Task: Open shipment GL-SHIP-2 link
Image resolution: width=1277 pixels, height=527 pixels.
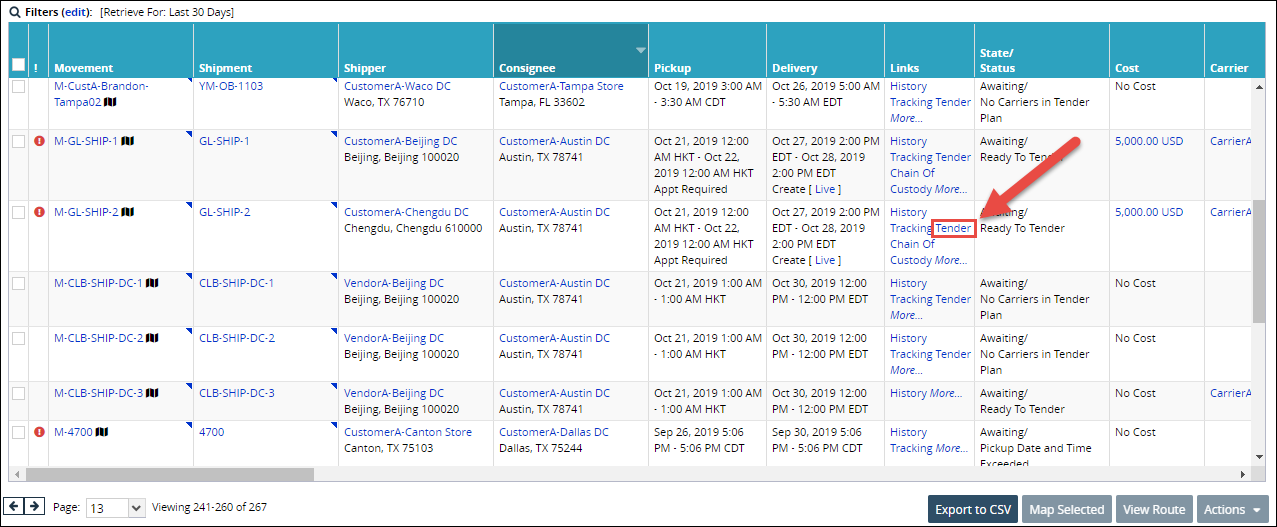Action: pos(225,212)
